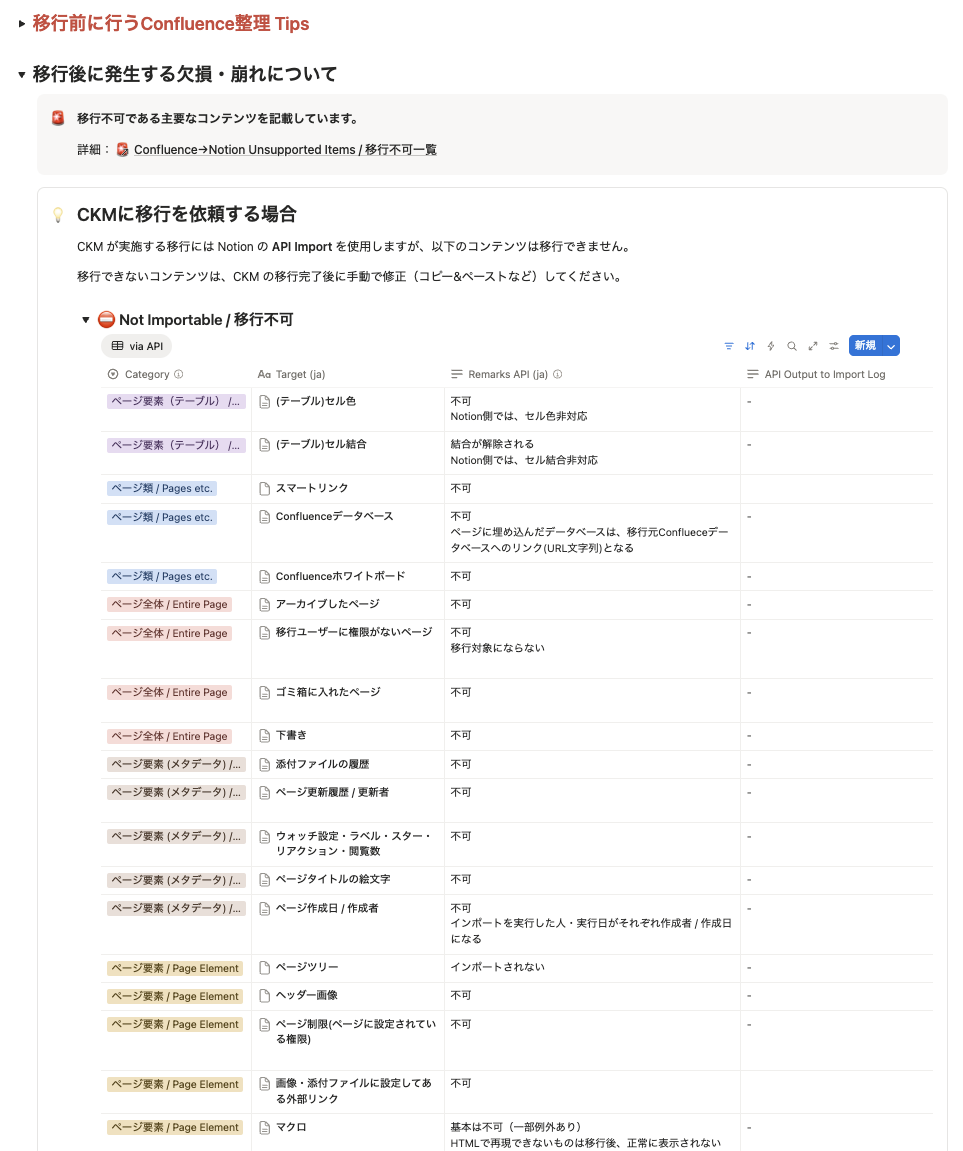Click page icon of 添付ファイルの履歴 row

coord(265,764)
